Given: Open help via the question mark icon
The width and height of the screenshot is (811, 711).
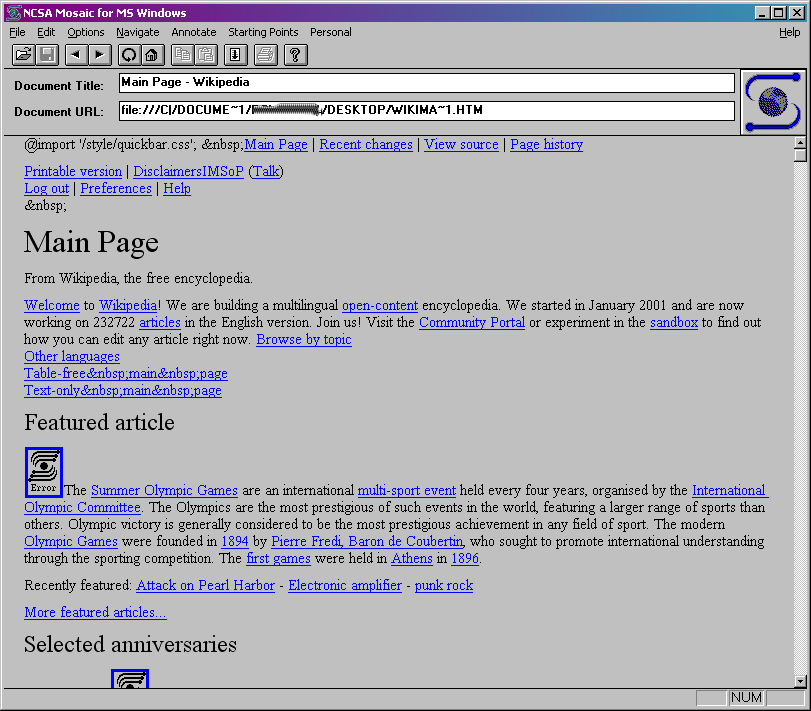Looking at the screenshot, I should tap(295, 55).
